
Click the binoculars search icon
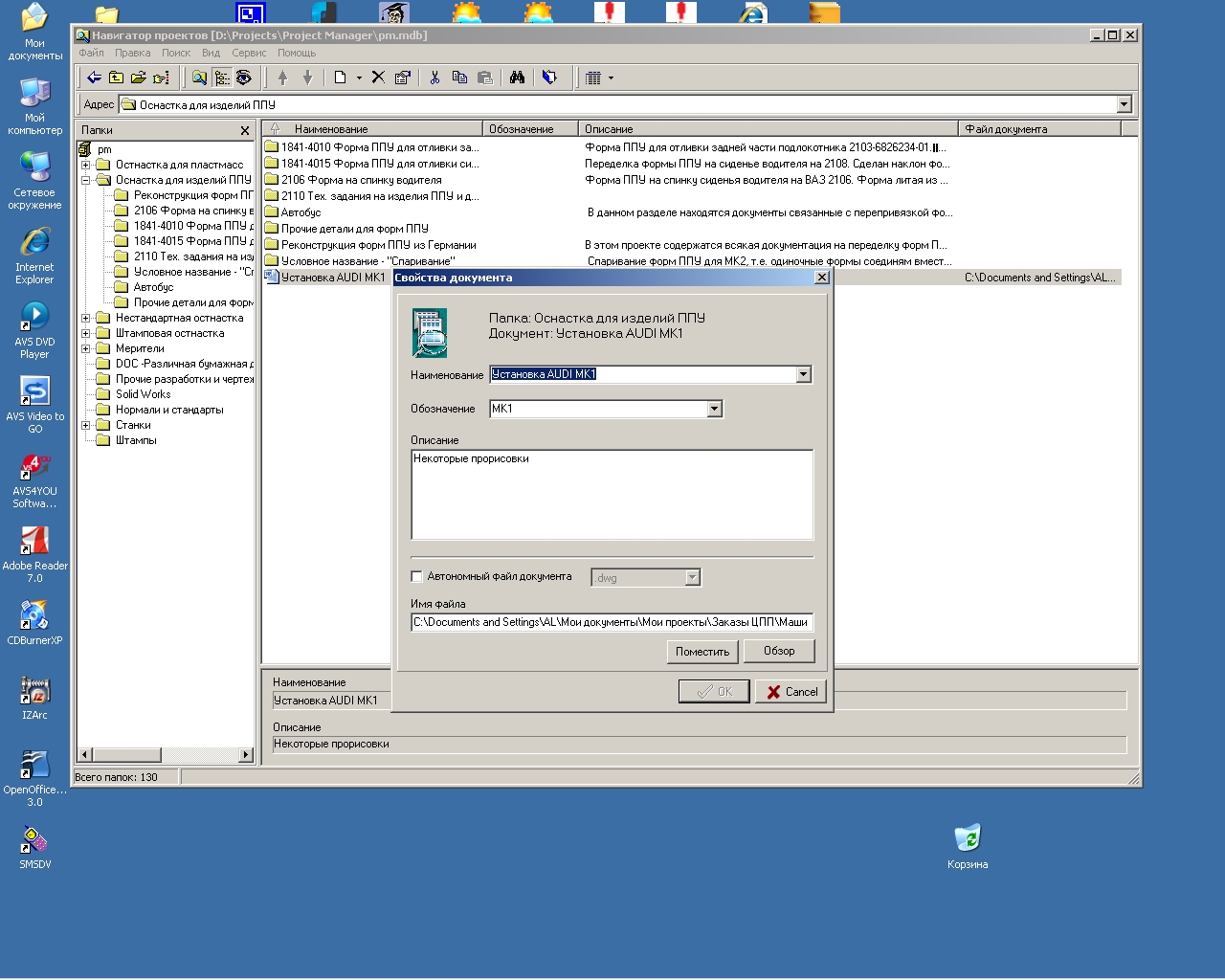pos(517,78)
